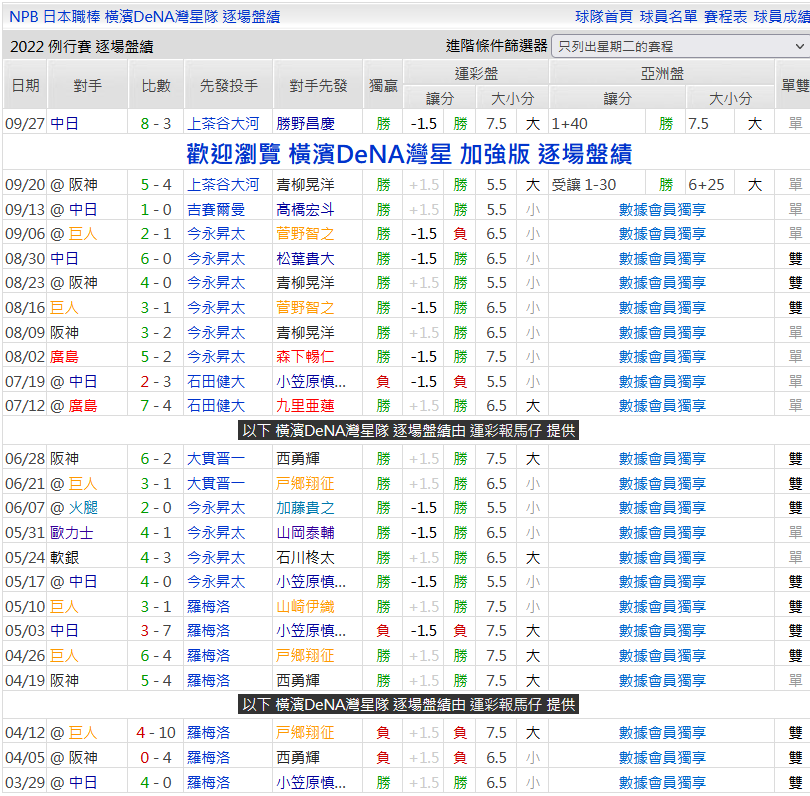Click the page title NPB 日本職棒 橫濱DeNA灣星隊 逐場盤績
This screenshot has width=810, height=796.
[145, 17]
